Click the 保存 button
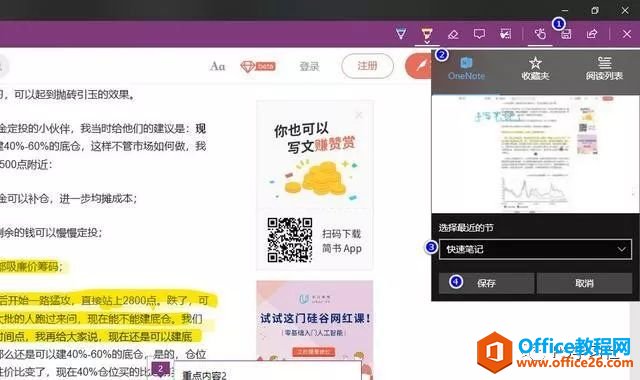 coord(486,283)
